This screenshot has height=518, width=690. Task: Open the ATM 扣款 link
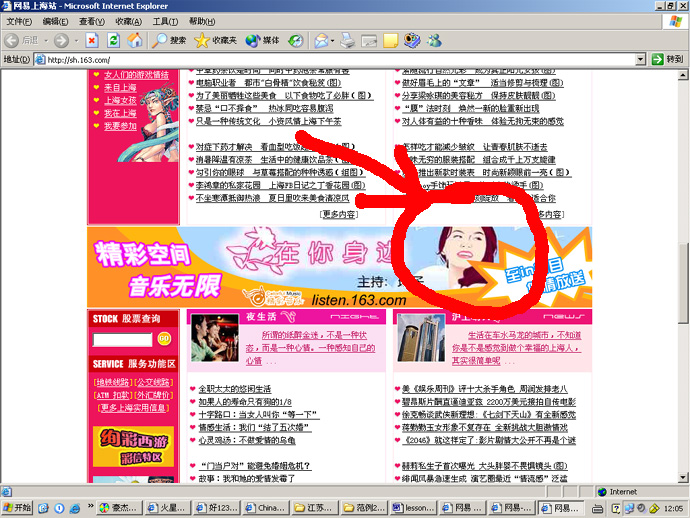pyautogui.click(x=114, y=395)
